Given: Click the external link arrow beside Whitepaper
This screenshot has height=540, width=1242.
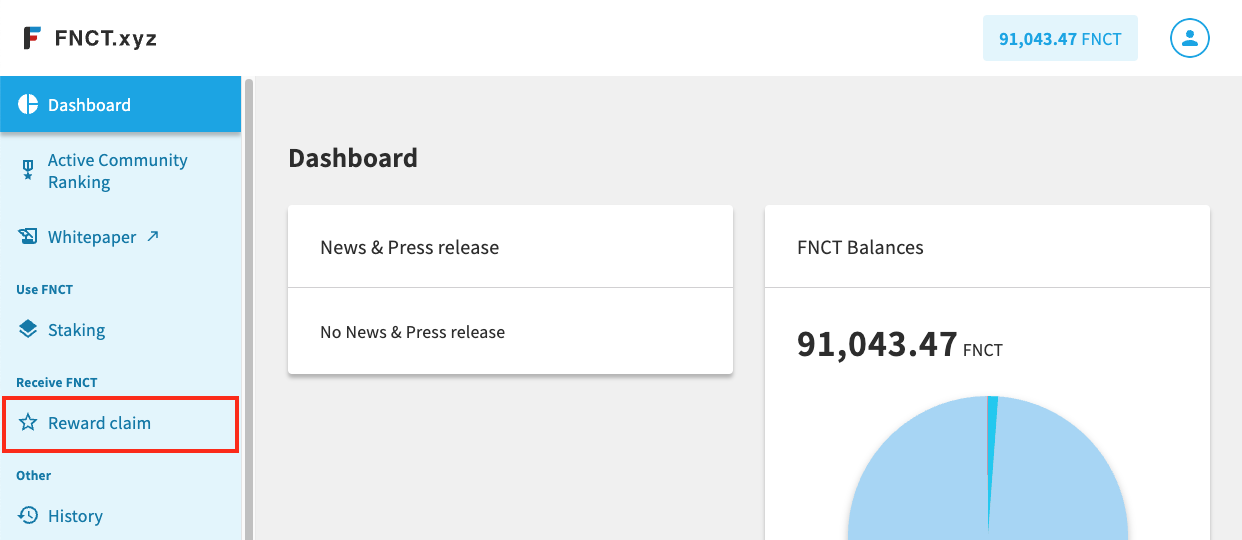Looking at the screenshot, I should coord(152,237).
